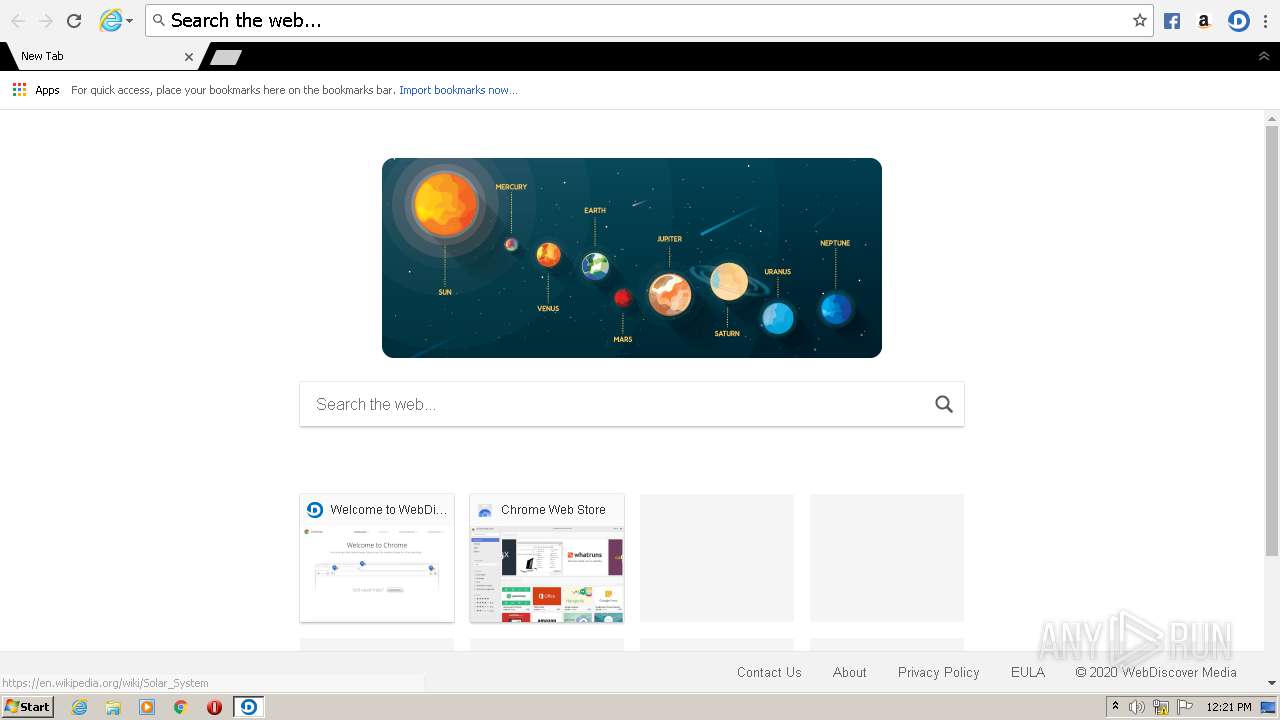Open a new tab with the plus tab button
The width and height of the screenshot is (1280, 720).
(x=226, y=57)
